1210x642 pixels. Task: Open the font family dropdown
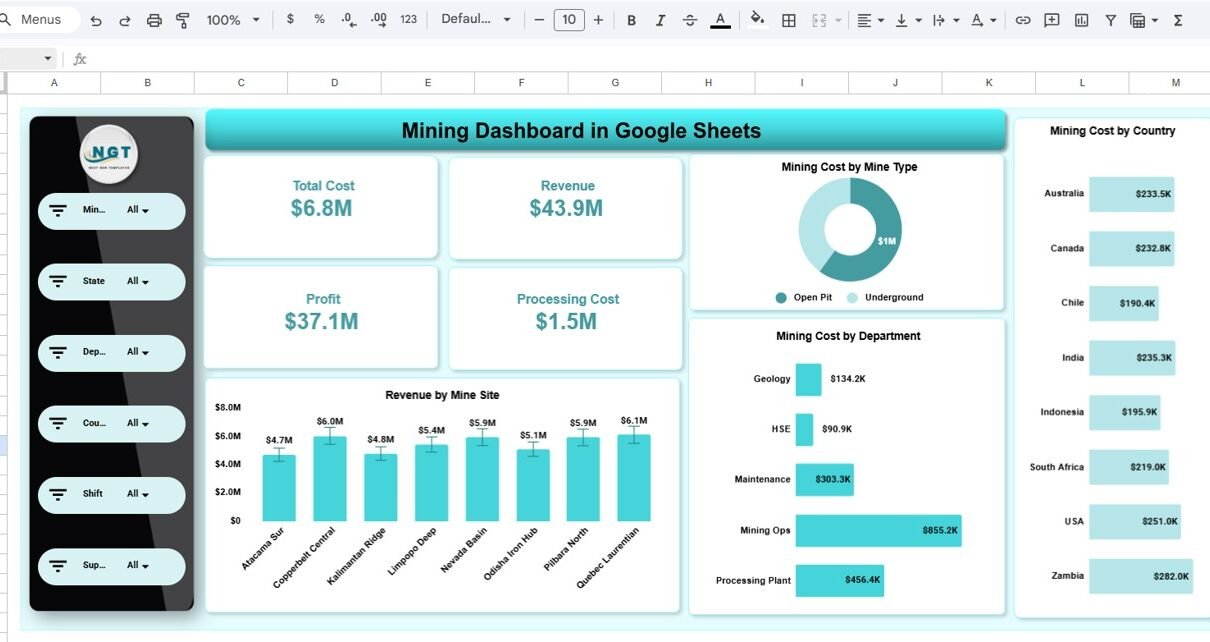point(476,20)
